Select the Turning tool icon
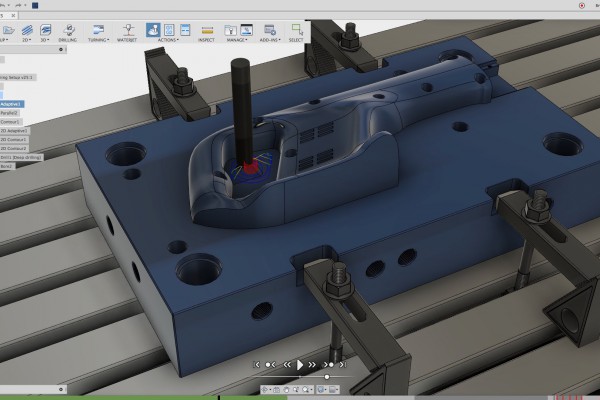The image size is (600, 400). [98, 30]
